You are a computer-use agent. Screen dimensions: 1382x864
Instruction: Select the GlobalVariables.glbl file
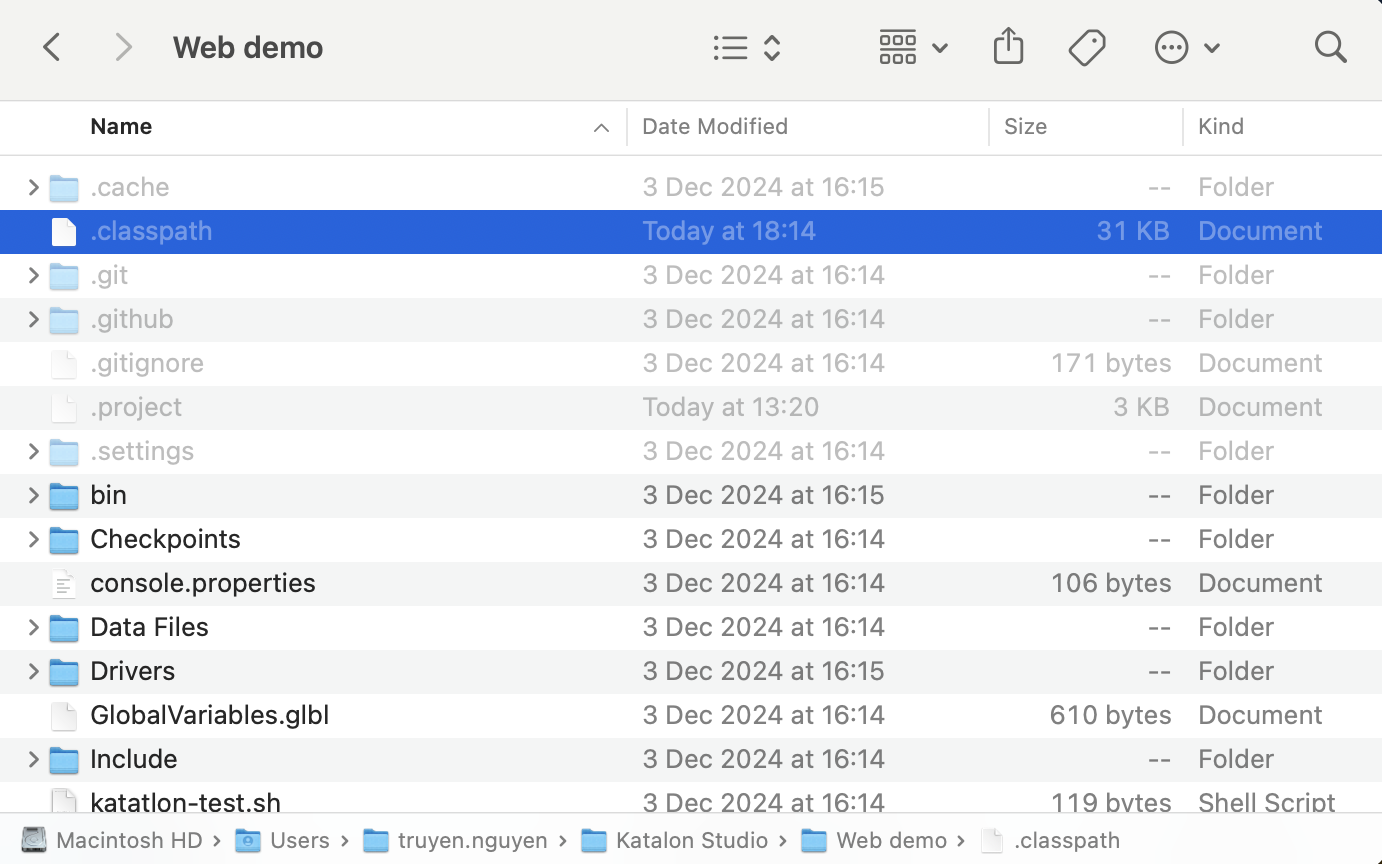coord(209,715)
